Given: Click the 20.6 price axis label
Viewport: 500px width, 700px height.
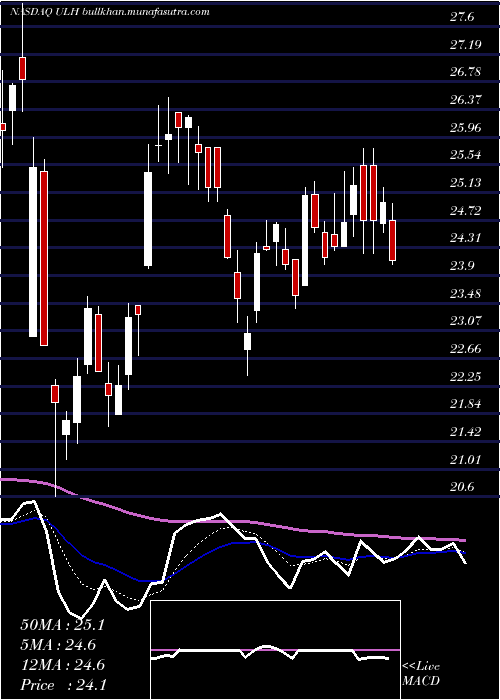Looking at the screenshot, I should [x=462, y=488].
